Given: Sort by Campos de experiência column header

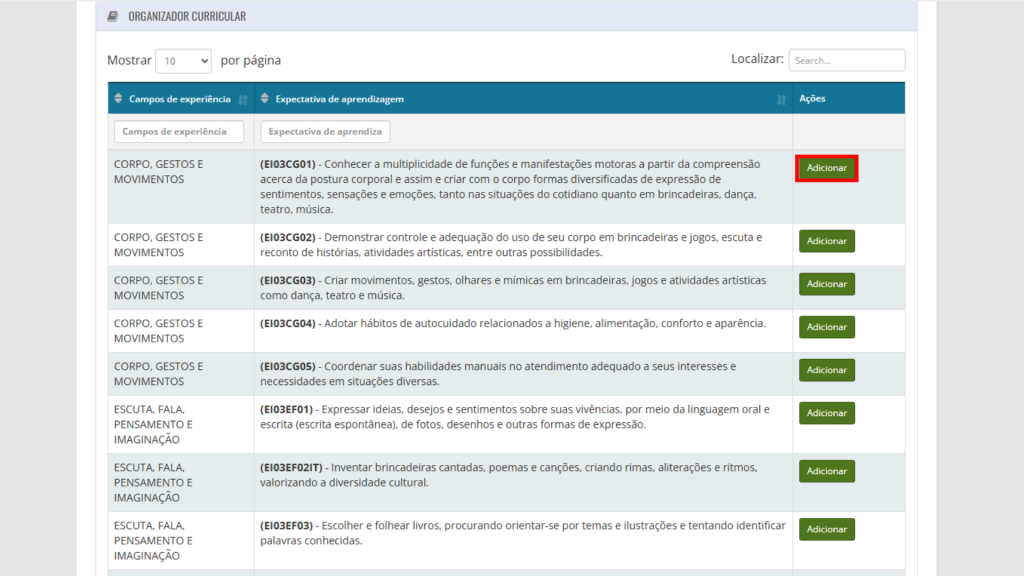Looking at the screenshot, I should pyautogui.click(x=180, y=99).
